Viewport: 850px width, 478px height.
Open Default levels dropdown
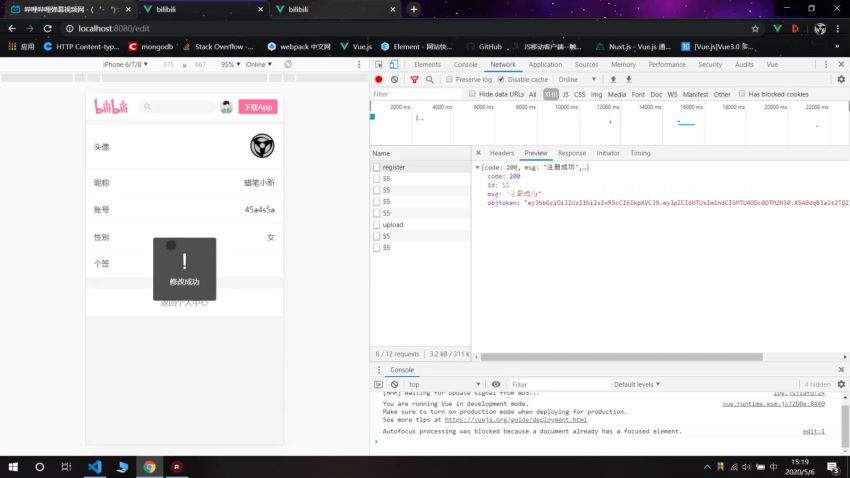coord(636,384)
